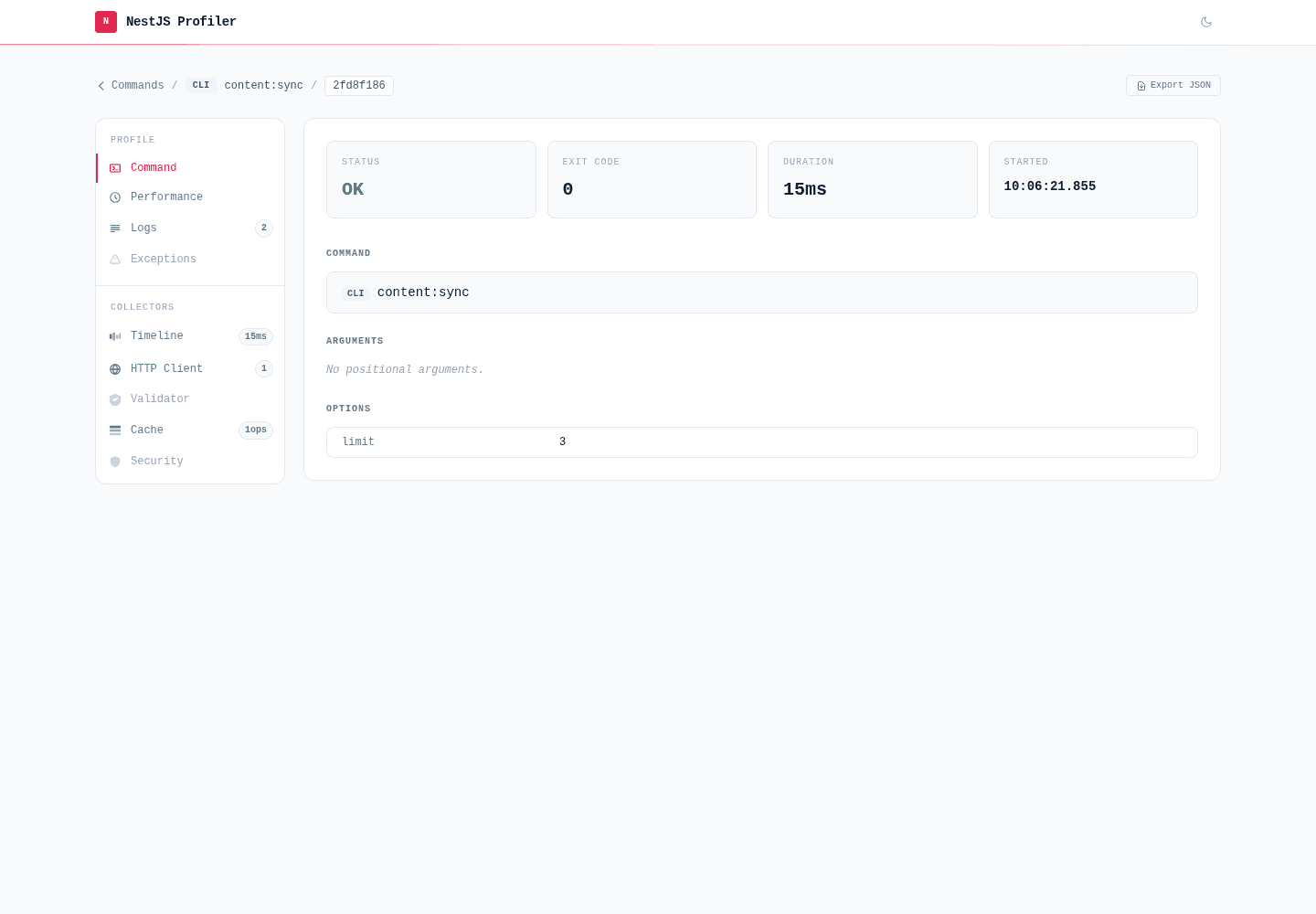Viewport: 1316px width, 914px height.
Task: Click the NestJS Profiler title text
Action: [181, 22]
